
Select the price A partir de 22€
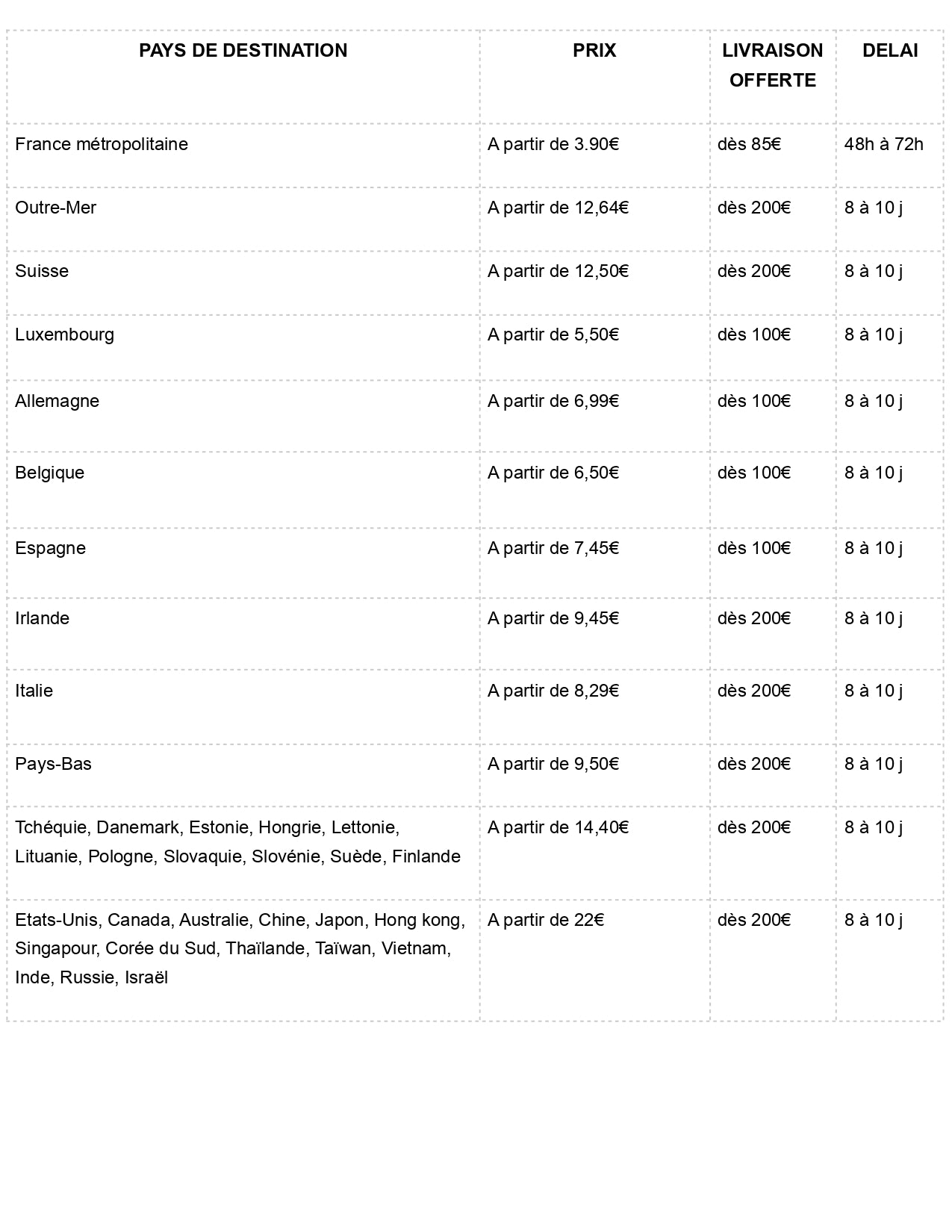546,920
